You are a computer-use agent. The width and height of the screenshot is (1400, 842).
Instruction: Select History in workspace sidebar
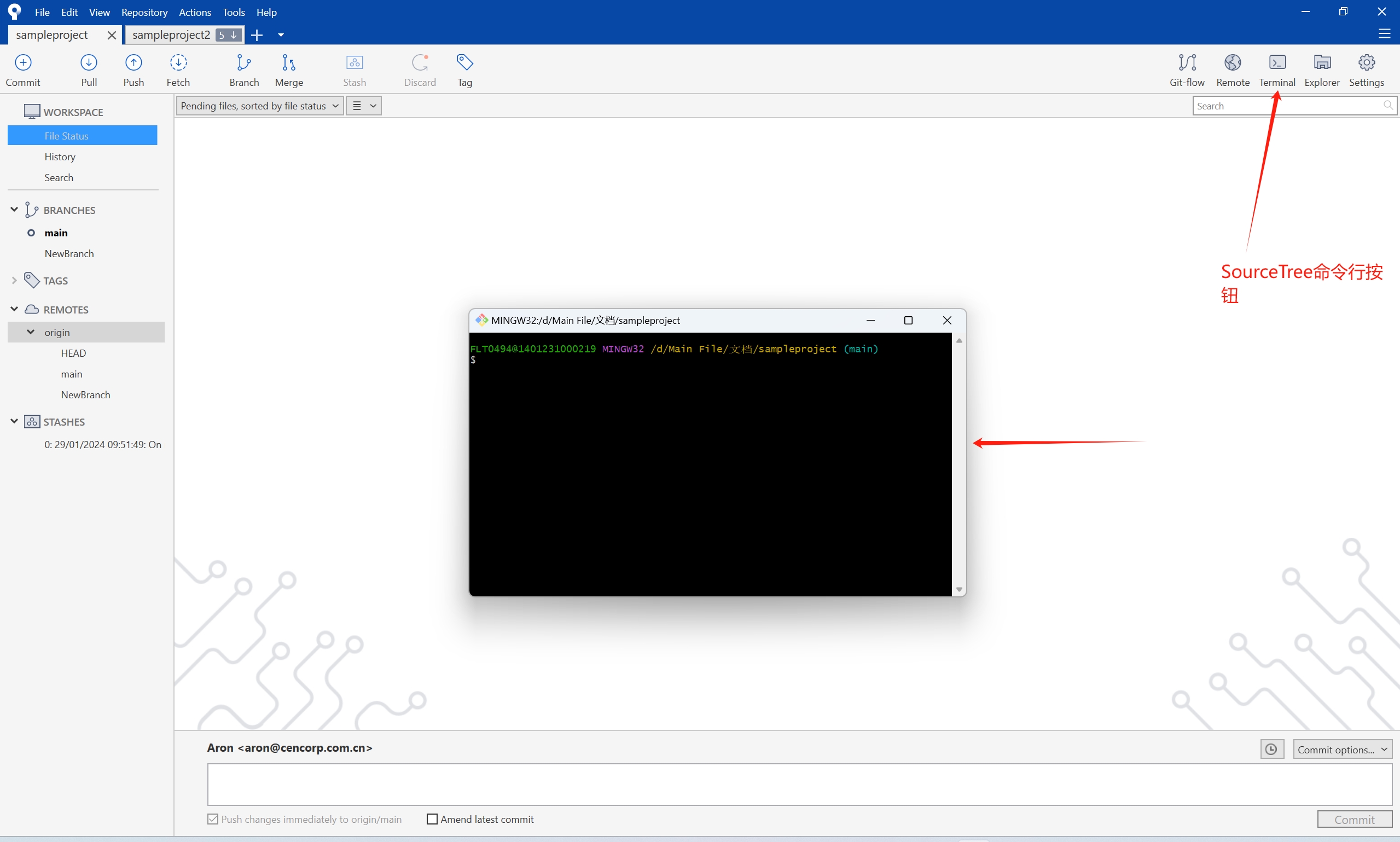[x=60, y=156]
